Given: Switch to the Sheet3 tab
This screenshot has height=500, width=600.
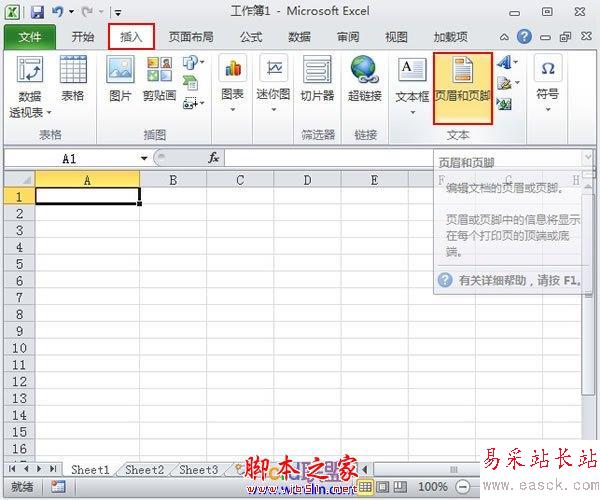Looking at the screenshot, I should coord(198,469).
